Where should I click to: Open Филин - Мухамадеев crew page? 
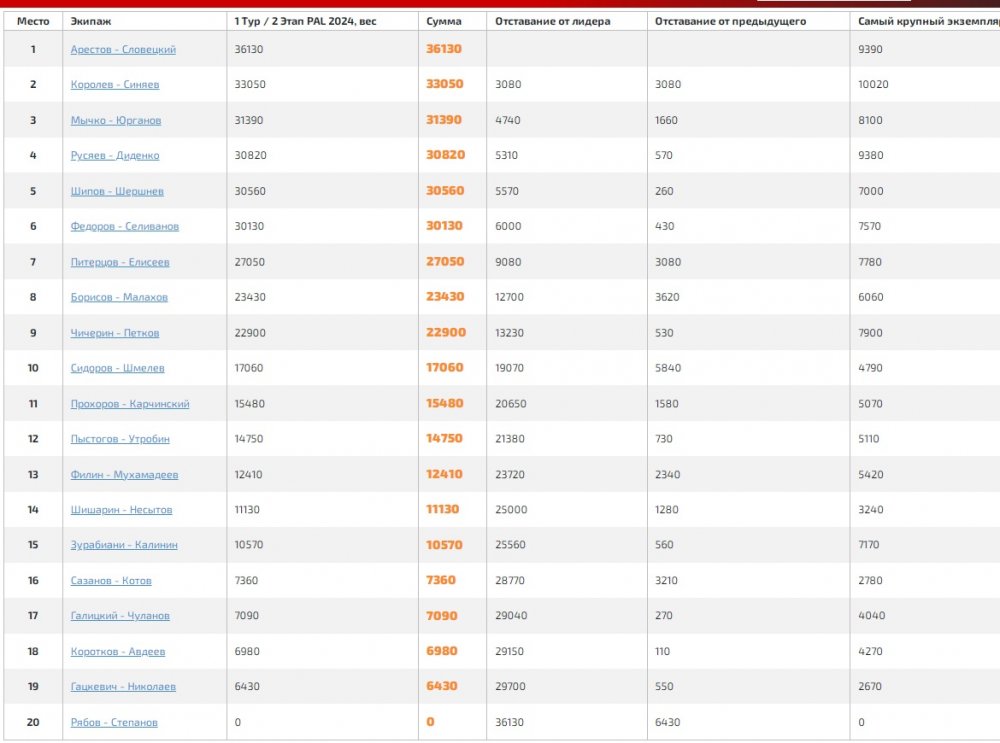[x=124, y=475]
